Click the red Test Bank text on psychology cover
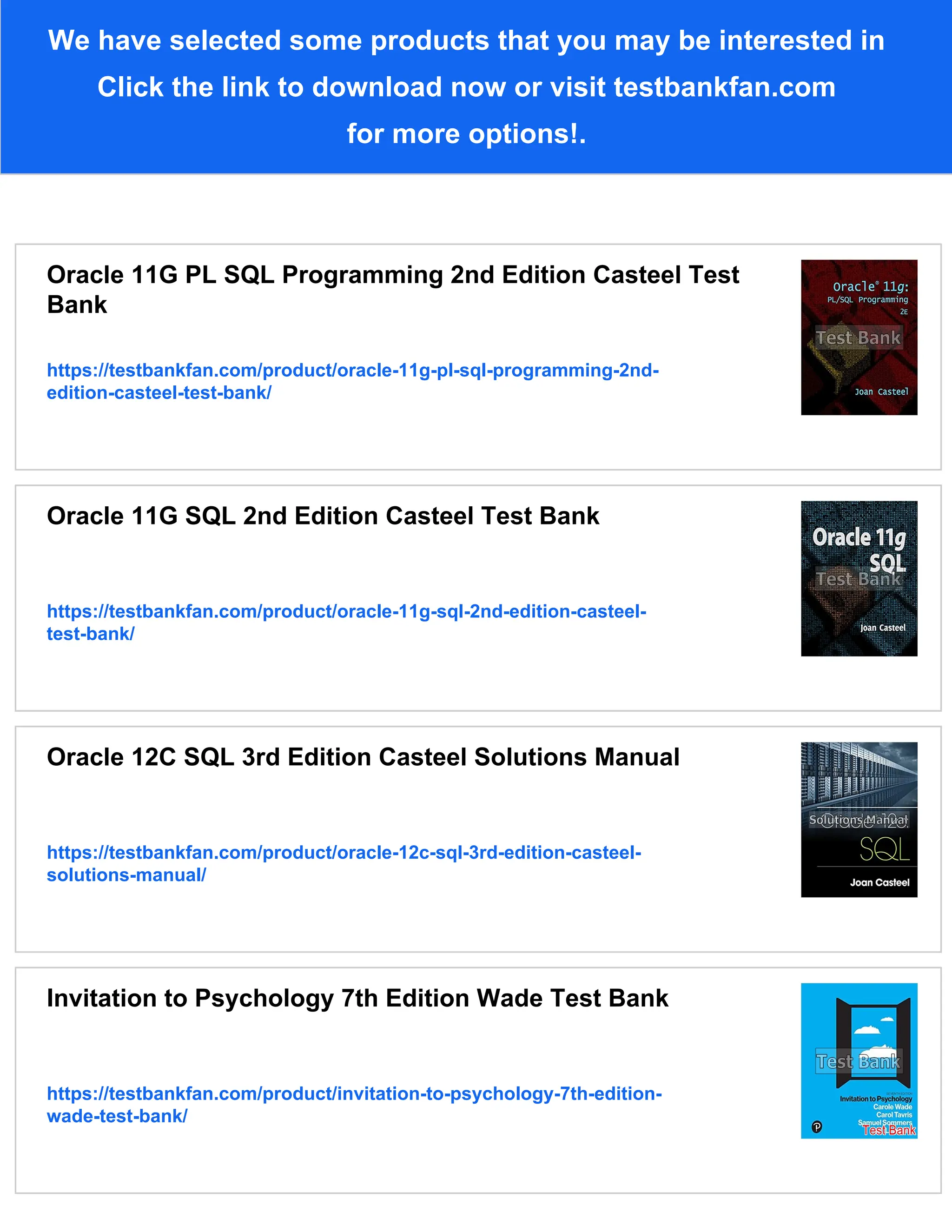This screenshot has height=1232, width=952. pyautogui.click(x=889, y=1131)
